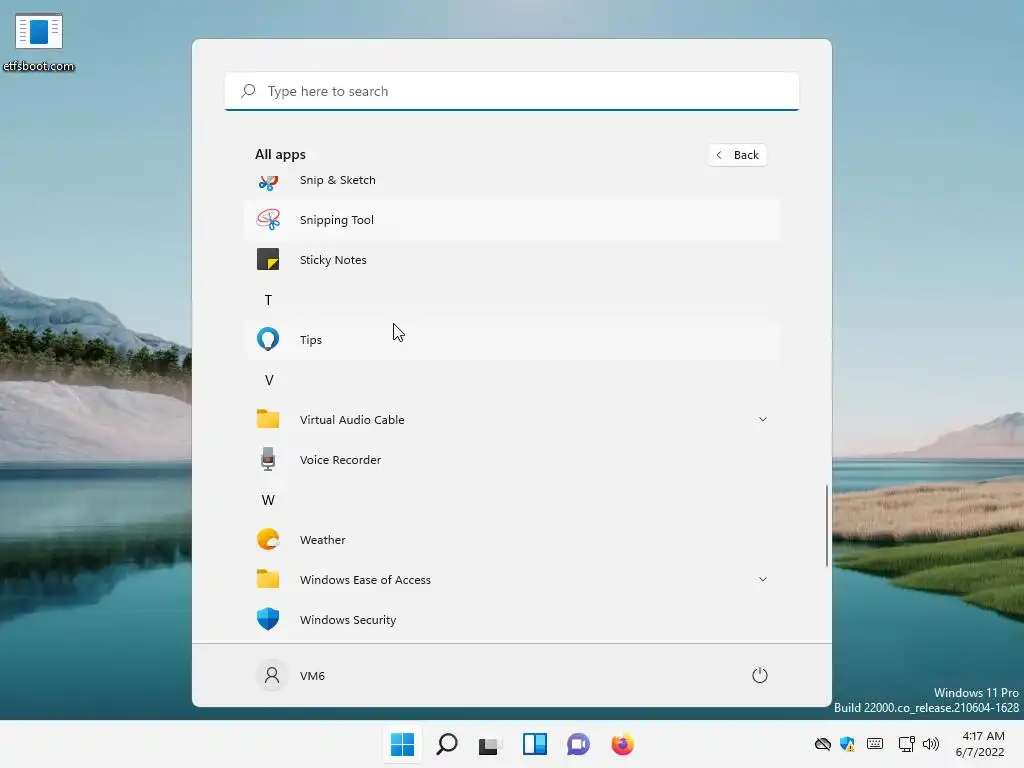
Task: Jump to letter V section header
Action: tap(268, 379)
